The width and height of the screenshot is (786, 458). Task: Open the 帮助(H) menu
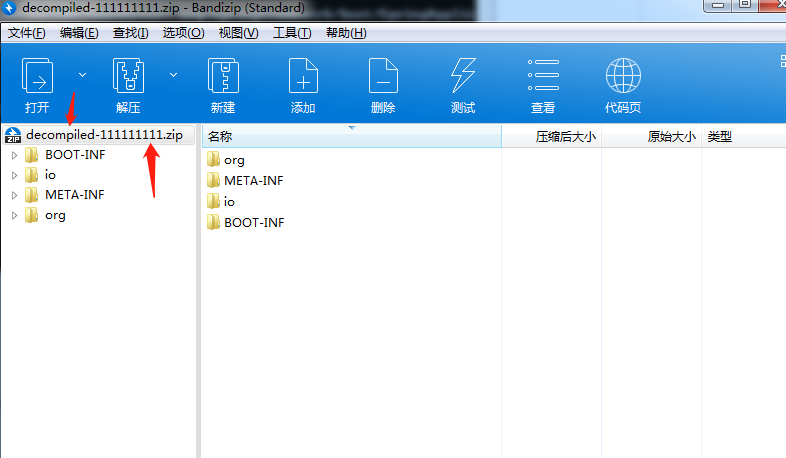point(346,33)
